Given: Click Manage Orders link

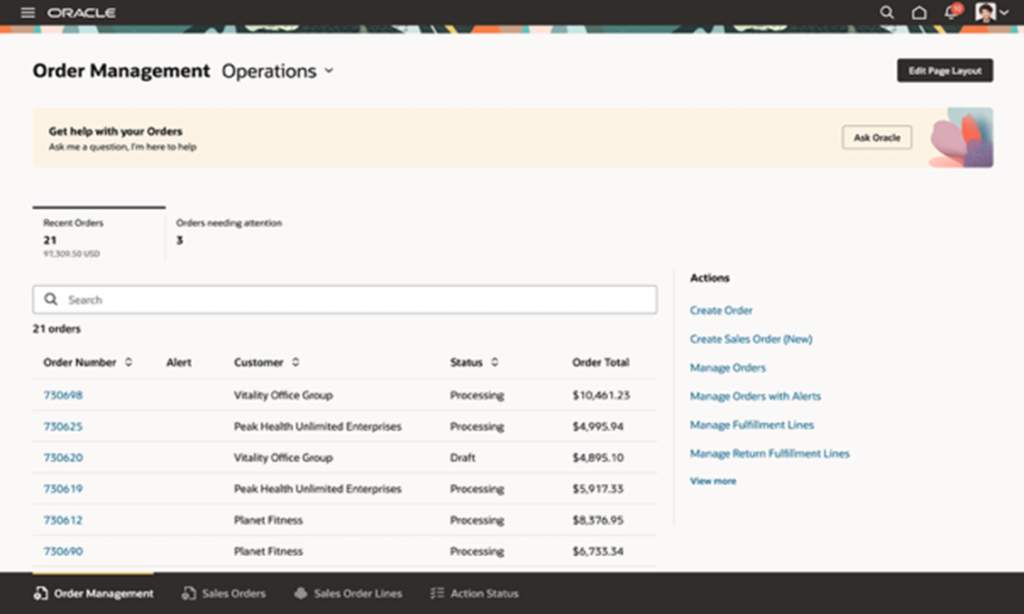Looking at the screenshot, I should click(728, 368).
